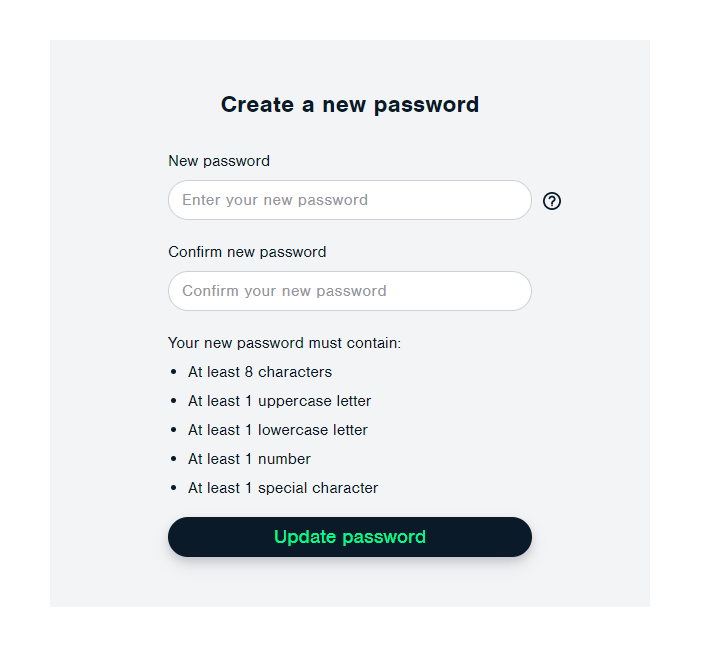
Task: Click the "At least 1 uppercase letter" requirement
Action: 279,401
